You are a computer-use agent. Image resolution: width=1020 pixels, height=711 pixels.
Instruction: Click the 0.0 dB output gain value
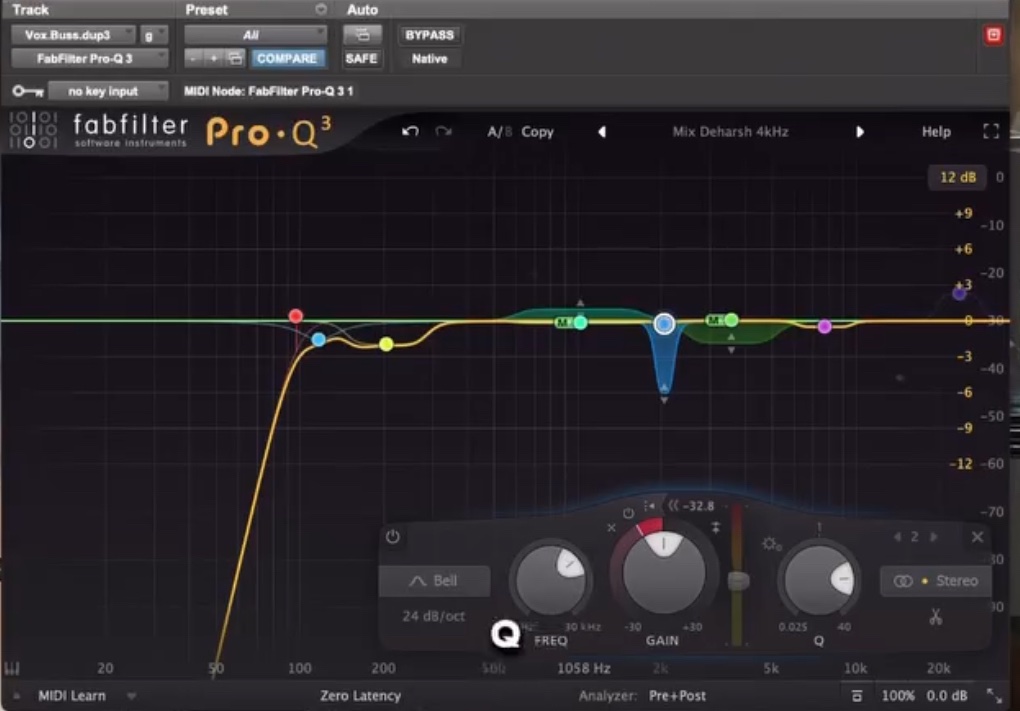click(x=946, y=695)
